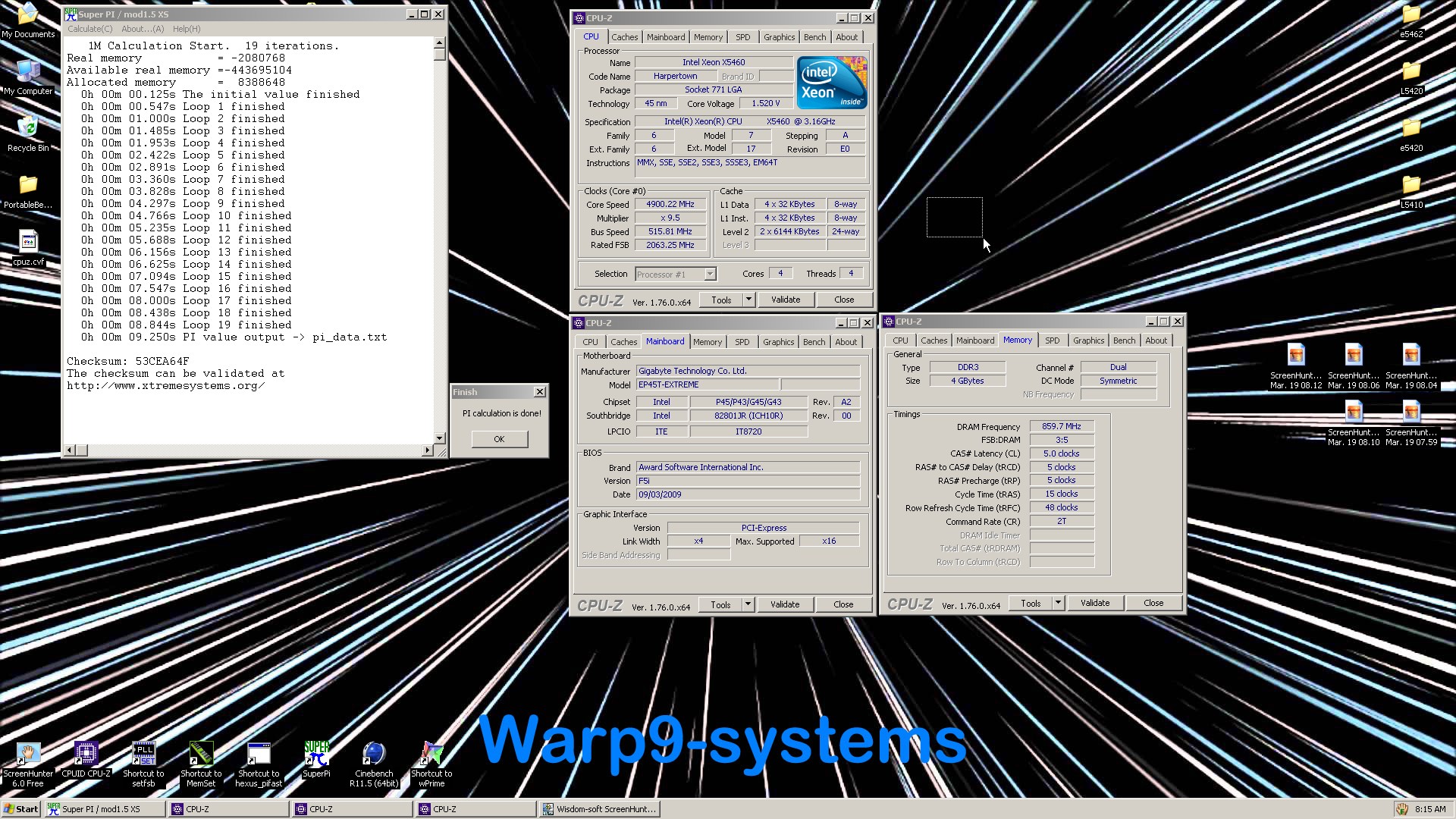The width and height of the screenshot is (1456, 819).
Task: Click Name field Intel Xeon X5460
Action: point(714,63)
